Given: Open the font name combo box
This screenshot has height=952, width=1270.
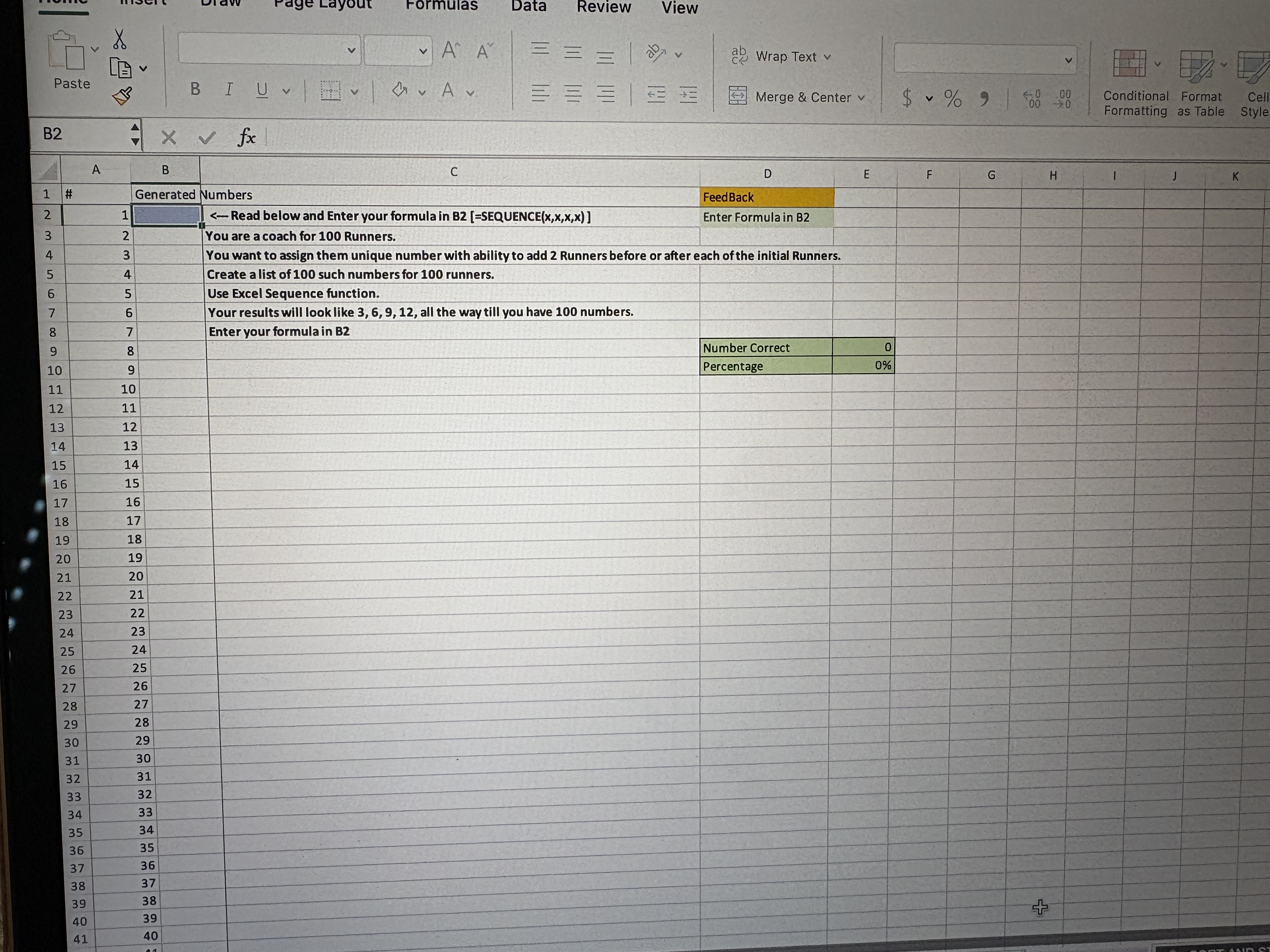Looking at the screenshot, I should click(269, 49).
